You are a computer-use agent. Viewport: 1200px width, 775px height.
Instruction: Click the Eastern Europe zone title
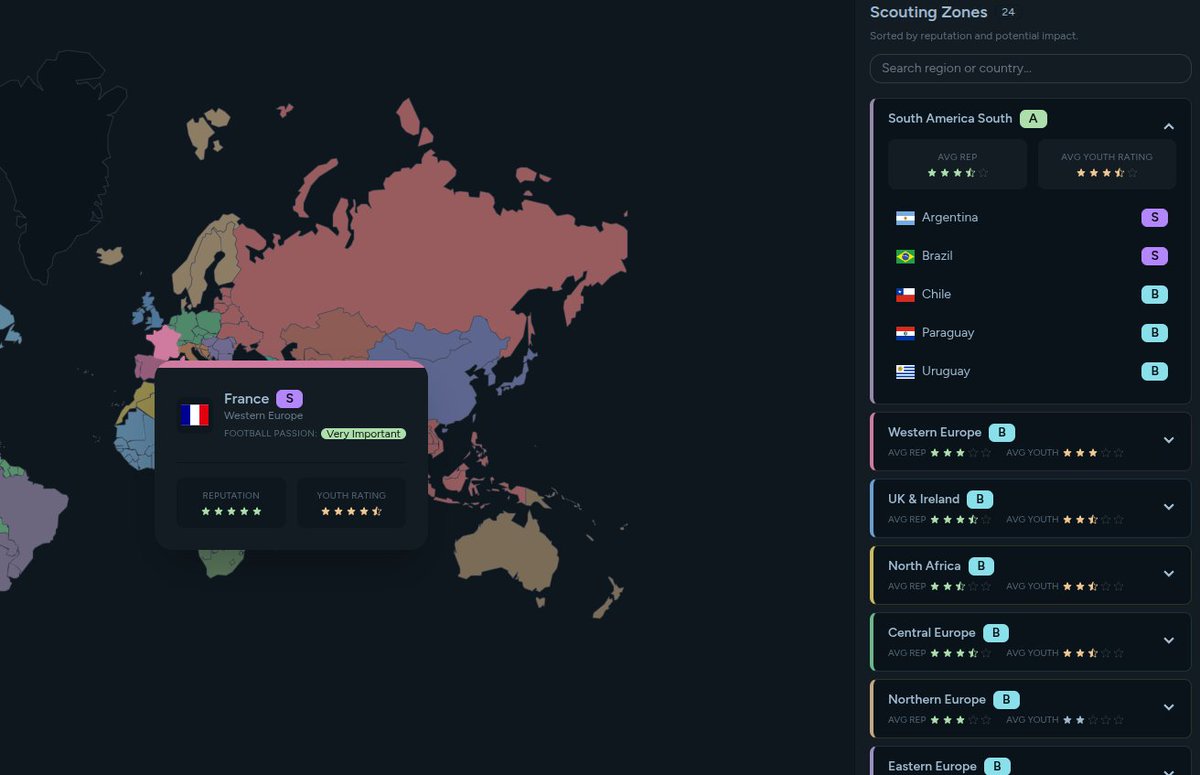coord(932,767)
